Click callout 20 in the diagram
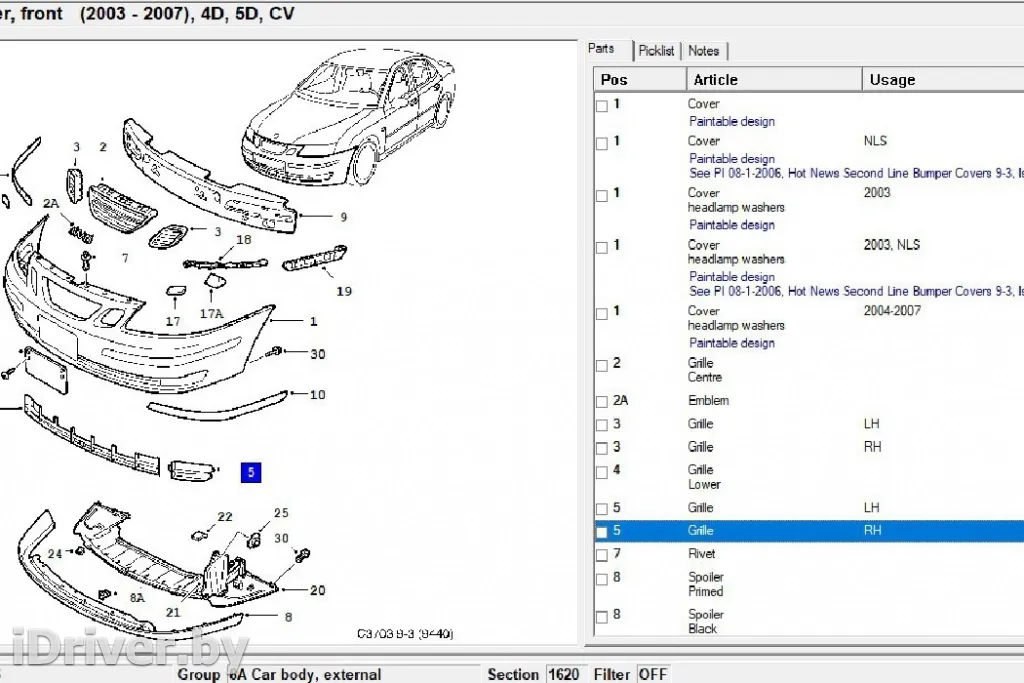 tap(317, 590)
